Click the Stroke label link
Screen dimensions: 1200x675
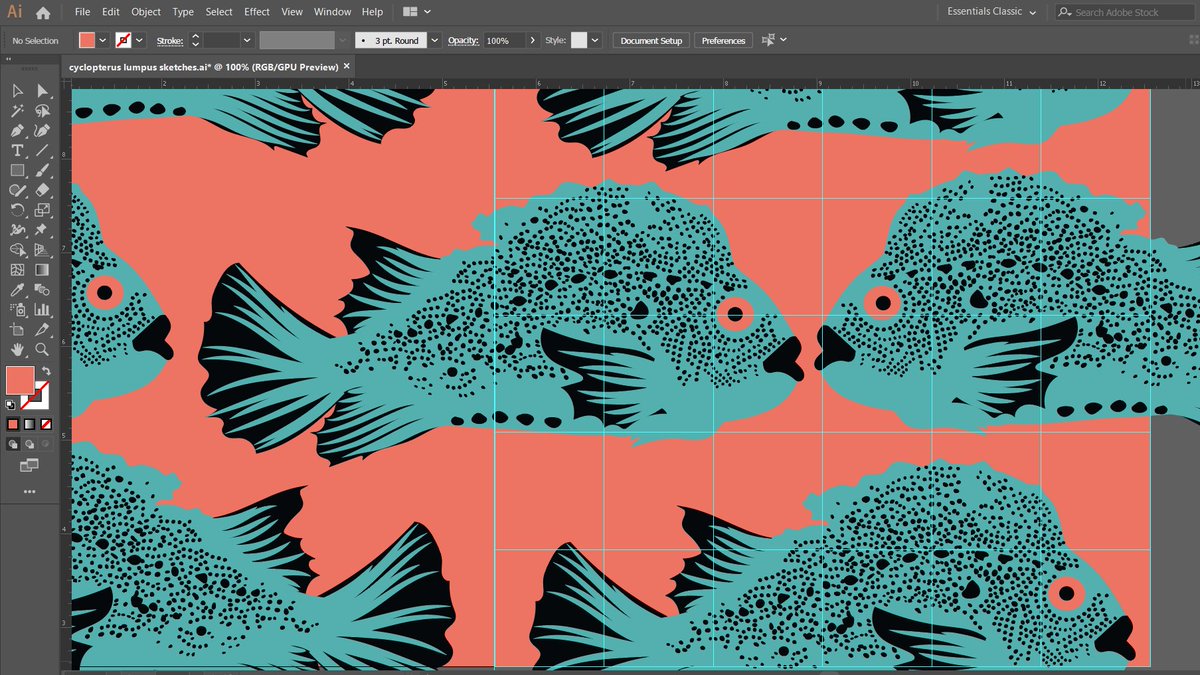169,41
